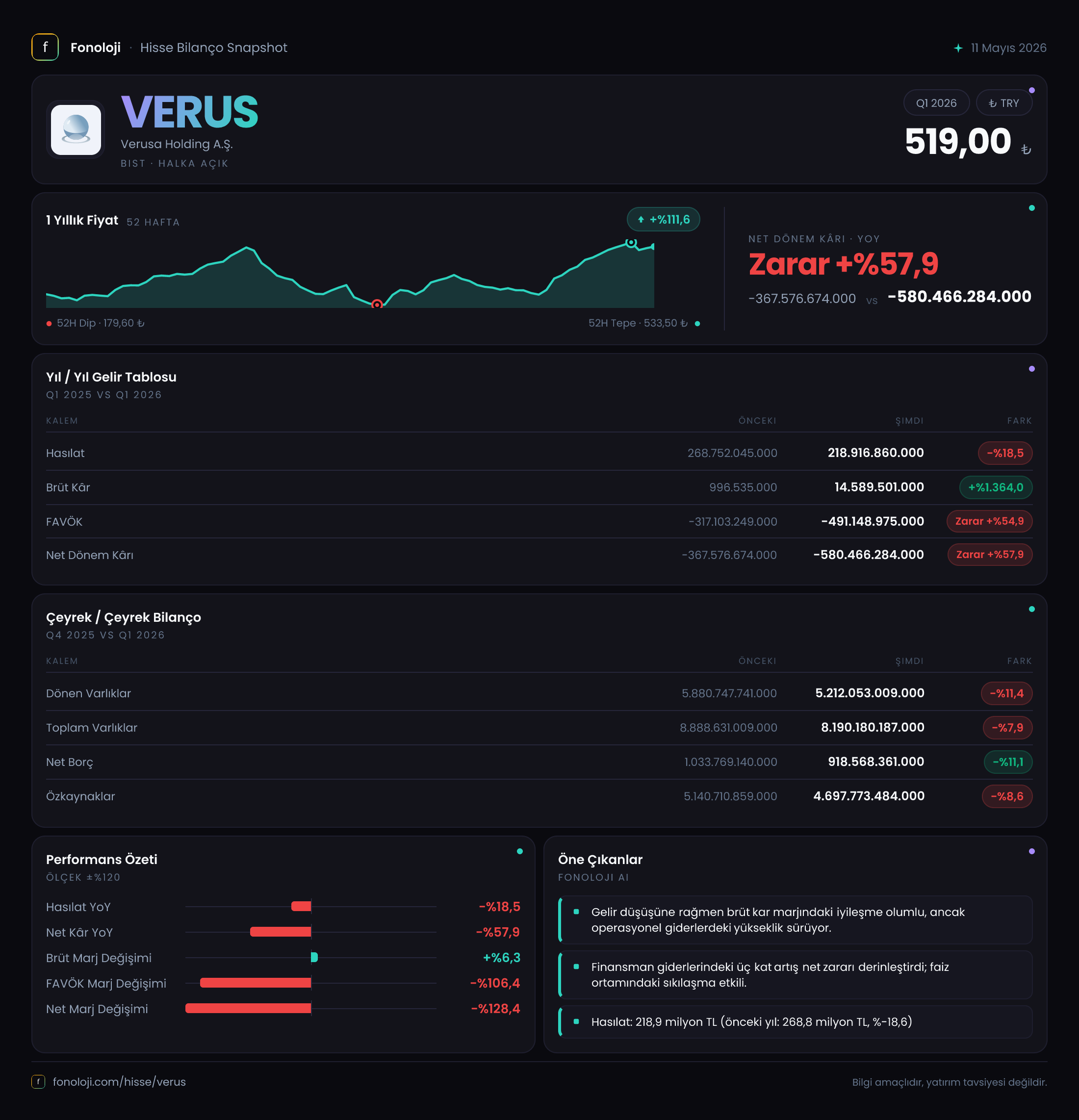Click the FAVÖK Zarar +%54,9 badge
The width and height of the screenshot is (1079, 1120).
click(x=990, y=521)
